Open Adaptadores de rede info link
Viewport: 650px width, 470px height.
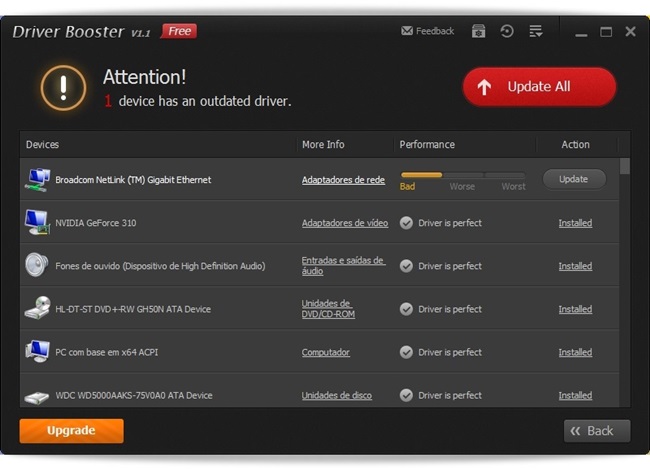coord(343,180)
